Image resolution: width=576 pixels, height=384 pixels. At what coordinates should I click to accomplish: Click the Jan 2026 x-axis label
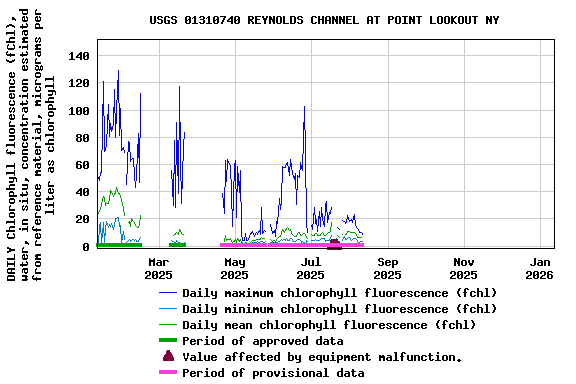click(x=539, y=269)
